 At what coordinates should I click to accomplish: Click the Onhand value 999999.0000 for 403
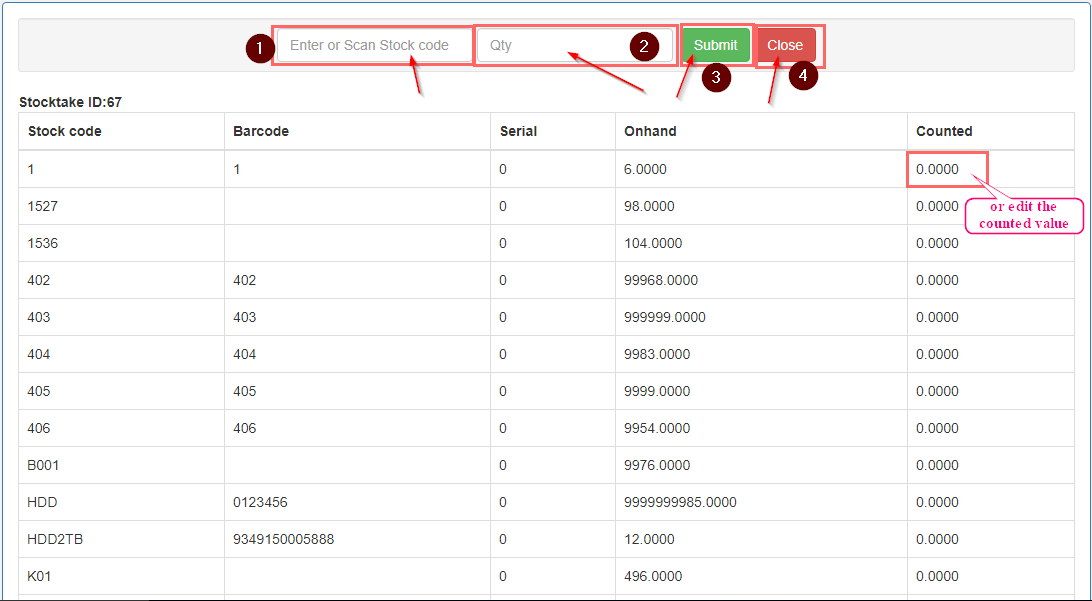pyautogui.click(x=665, y=317)
